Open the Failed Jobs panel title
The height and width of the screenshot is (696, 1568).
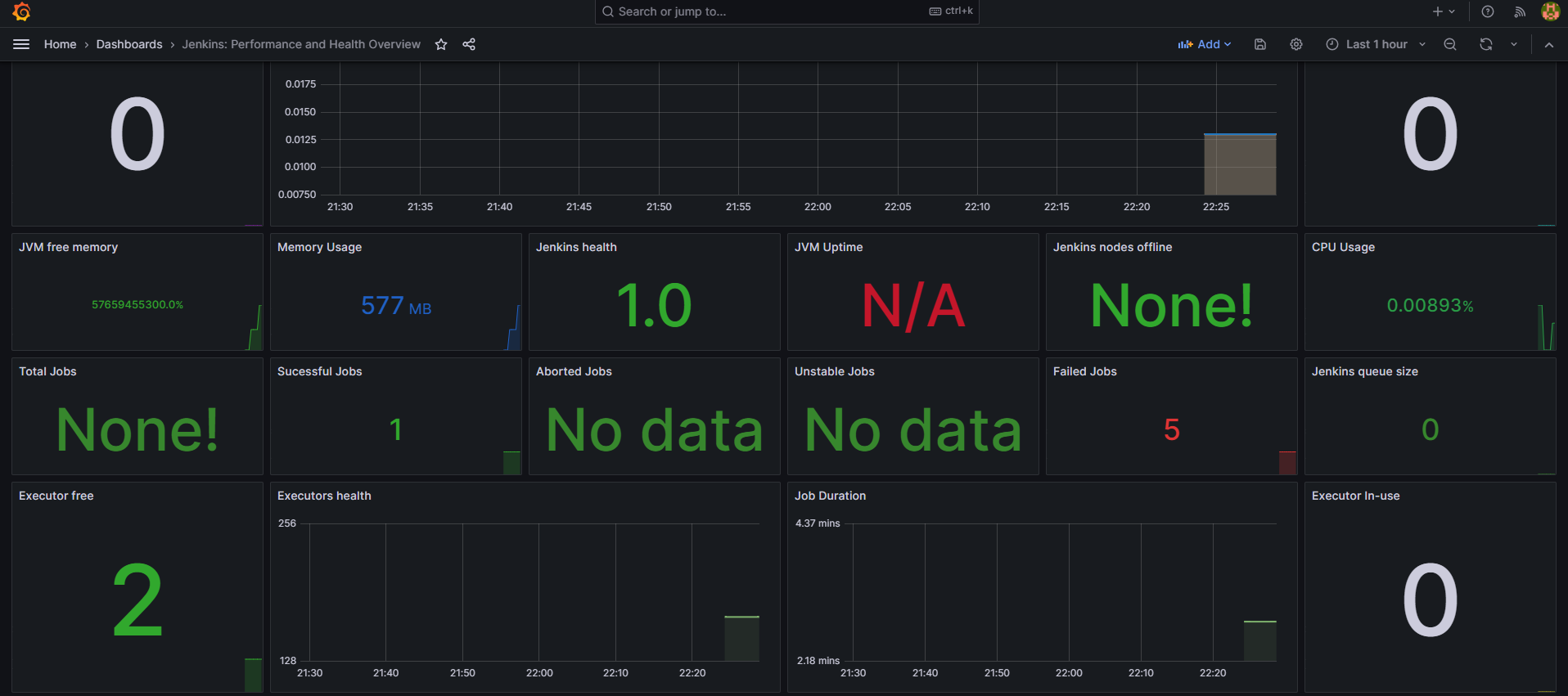pyautogui.click(x=1084, y=371)
